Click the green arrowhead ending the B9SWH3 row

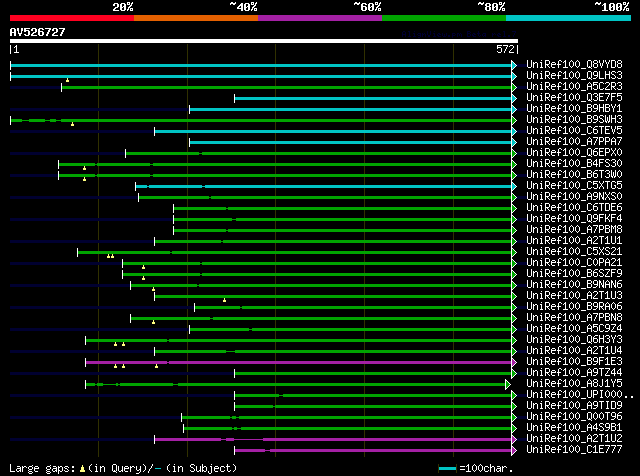[514, 120]
